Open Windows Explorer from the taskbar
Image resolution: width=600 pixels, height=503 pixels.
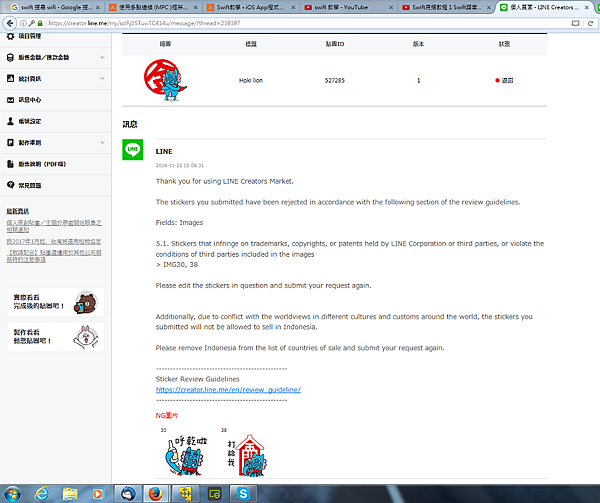[70, 494]
